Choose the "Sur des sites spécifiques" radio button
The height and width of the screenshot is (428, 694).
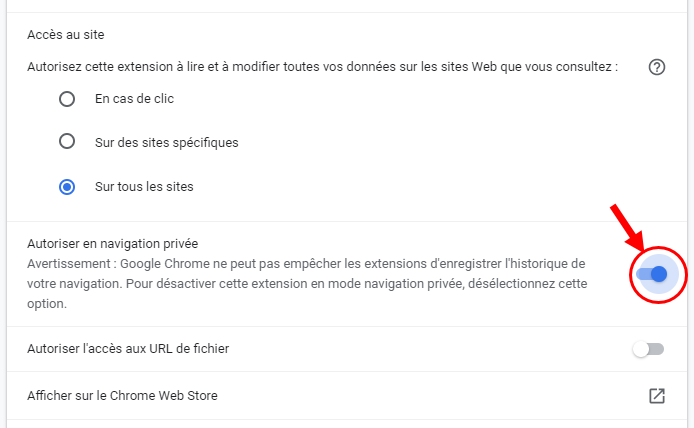coord(67,142)
